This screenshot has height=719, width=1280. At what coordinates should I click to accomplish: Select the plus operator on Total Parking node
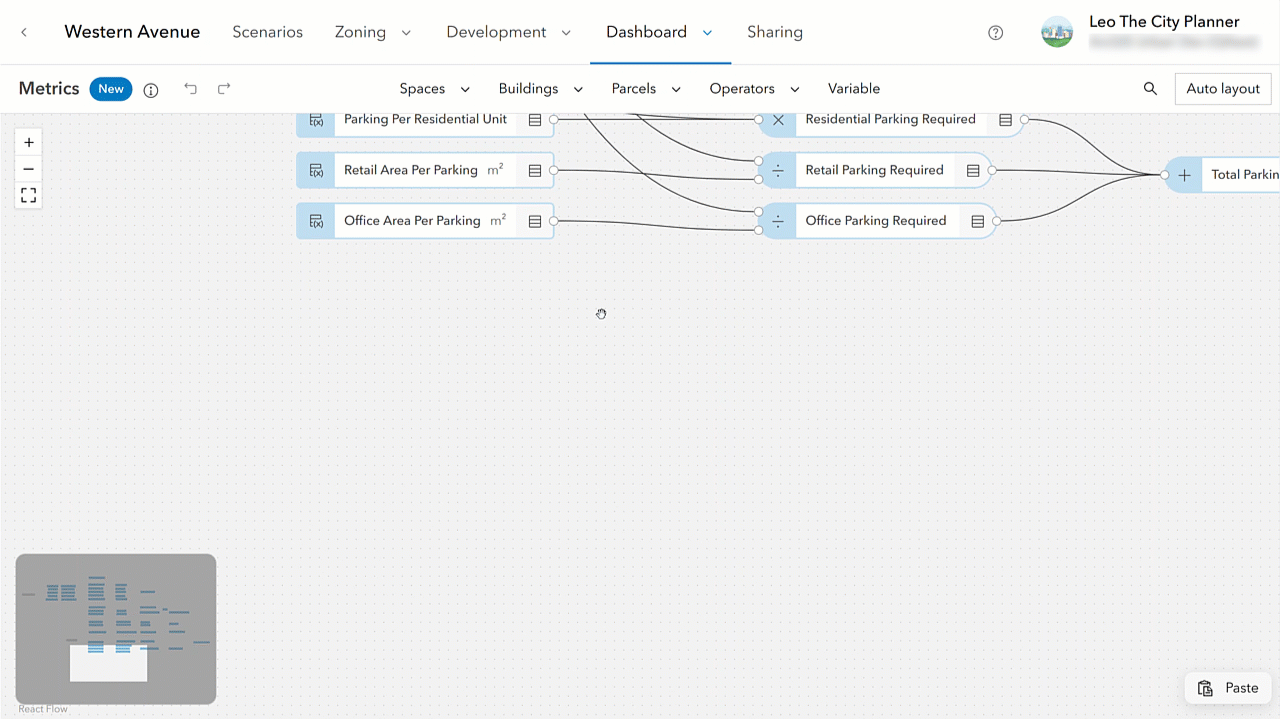[1184, 174]
